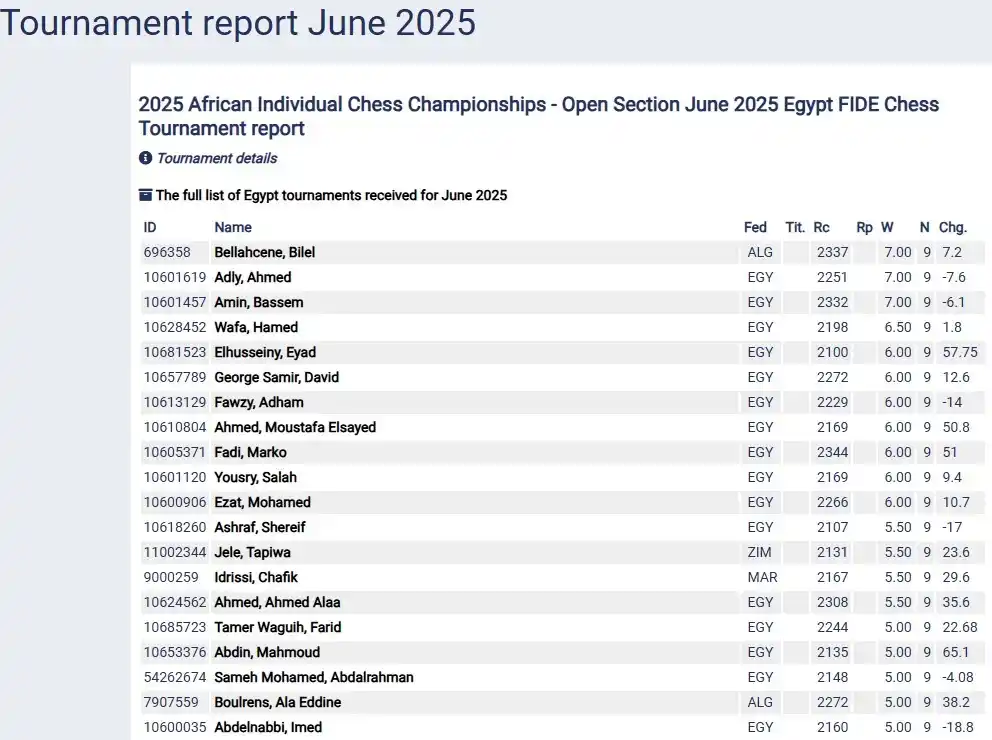Select ZIM federation in Jele, Tapiwa row
This screenshot has height=740, width=992.
(x=759, y=552)
